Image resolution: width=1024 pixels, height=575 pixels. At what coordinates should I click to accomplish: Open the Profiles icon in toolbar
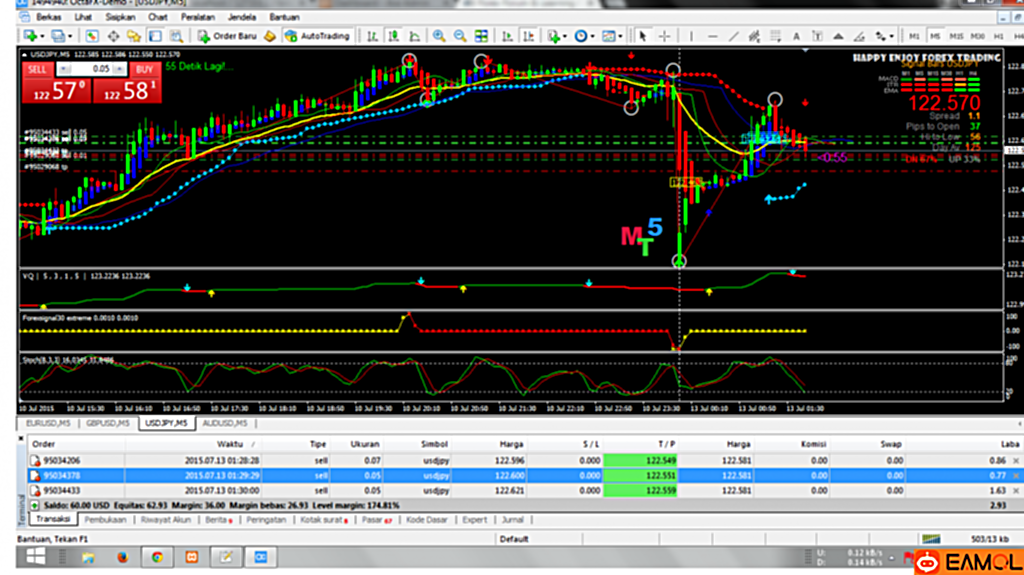58,36
